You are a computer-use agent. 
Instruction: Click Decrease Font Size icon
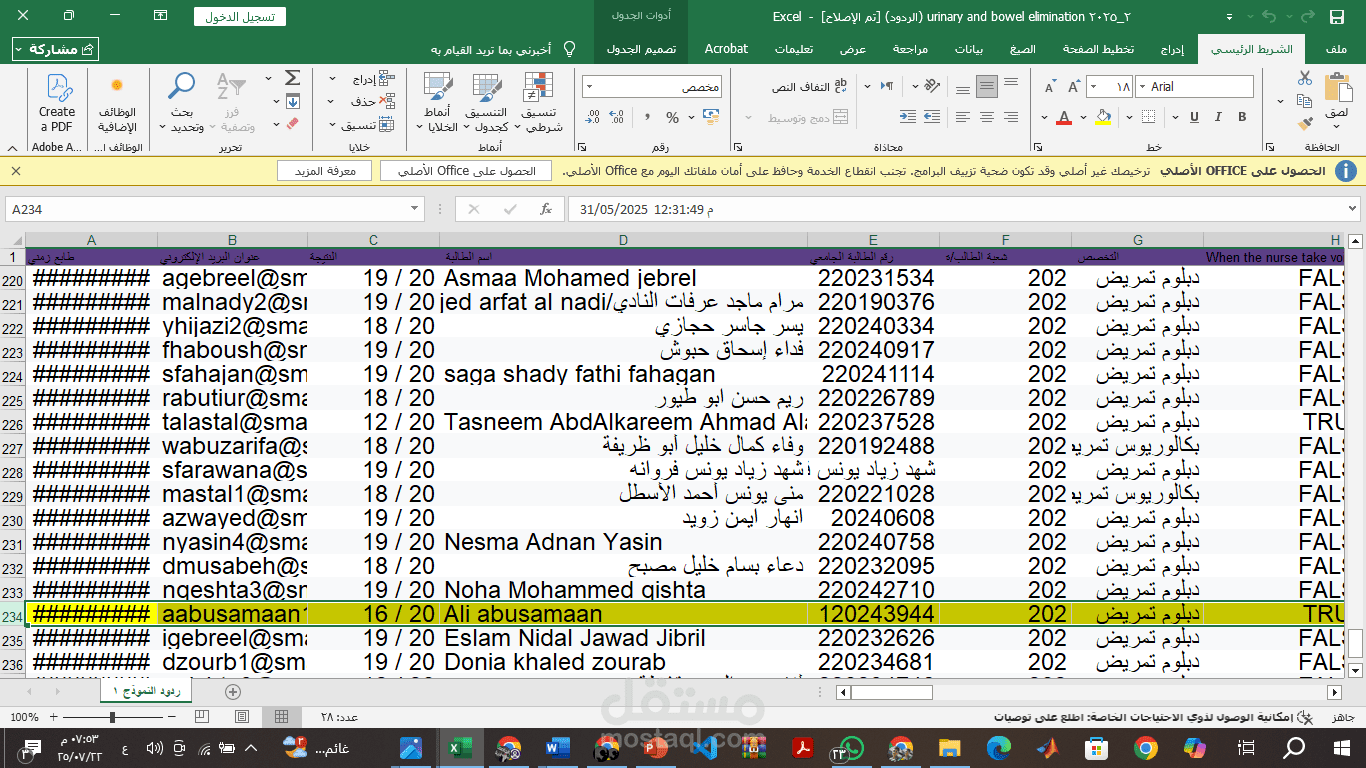(x=1049, y=87)
